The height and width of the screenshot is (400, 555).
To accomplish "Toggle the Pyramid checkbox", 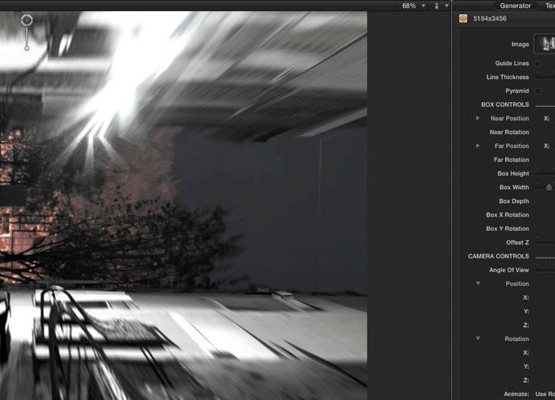I will 538,91.
